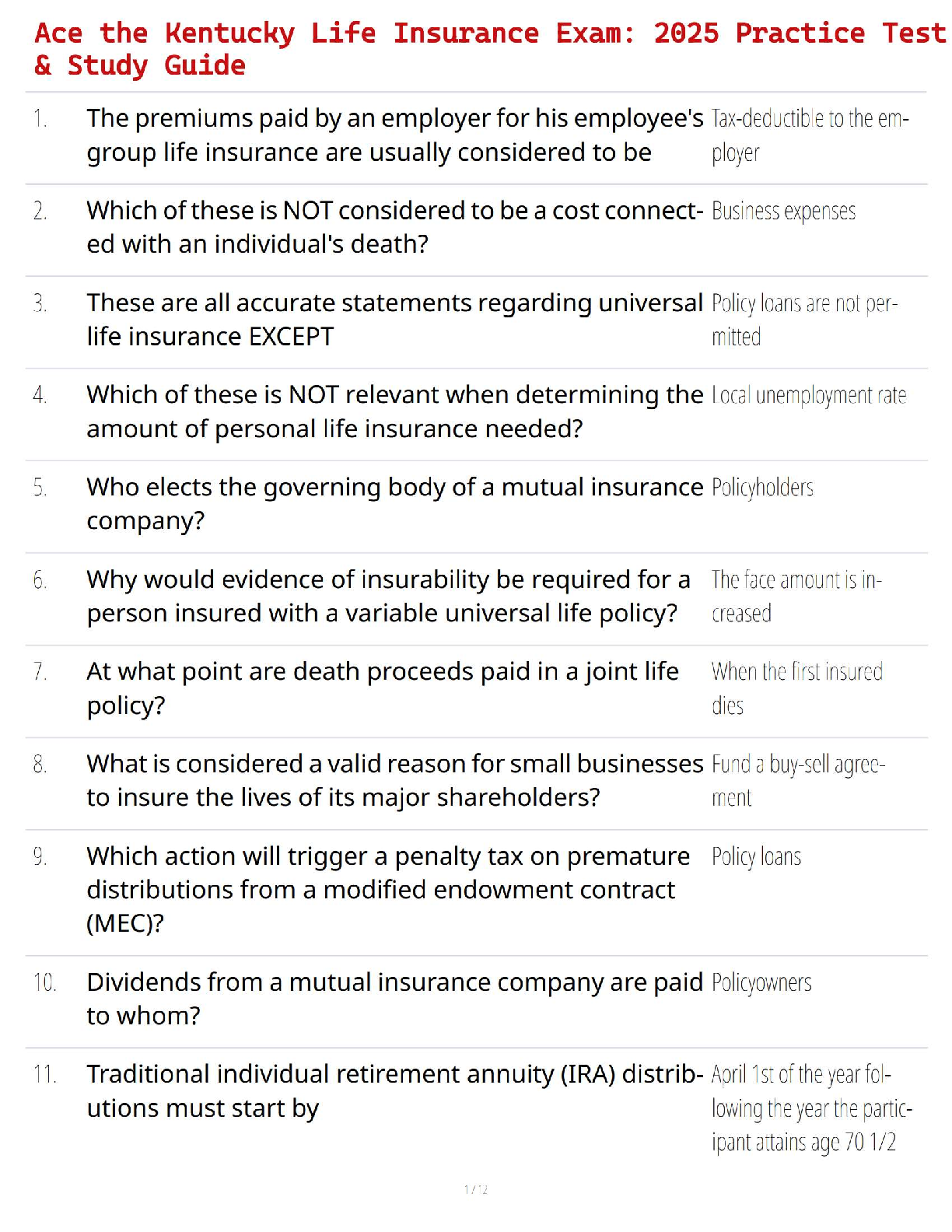Click the 'Policy loans are not permitted' answer
This screenshot has width=952, height=1232.
click(804, 320)
